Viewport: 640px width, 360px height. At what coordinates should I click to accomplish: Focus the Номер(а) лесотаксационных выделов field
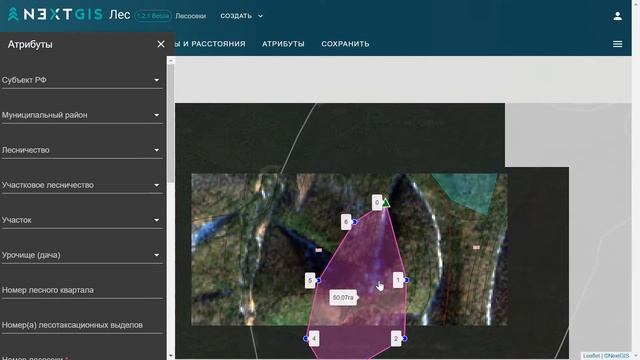tap(82, 325)
